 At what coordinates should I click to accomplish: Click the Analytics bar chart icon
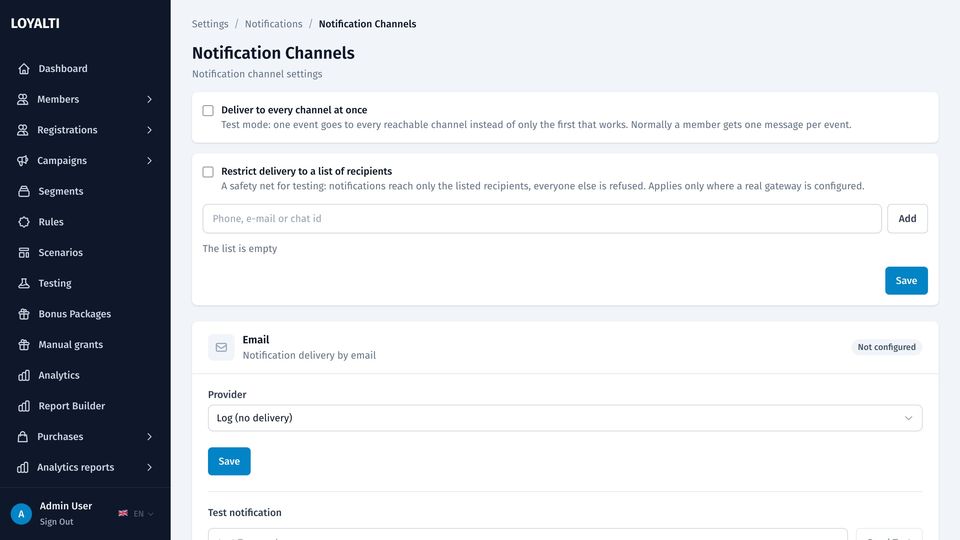24,375
